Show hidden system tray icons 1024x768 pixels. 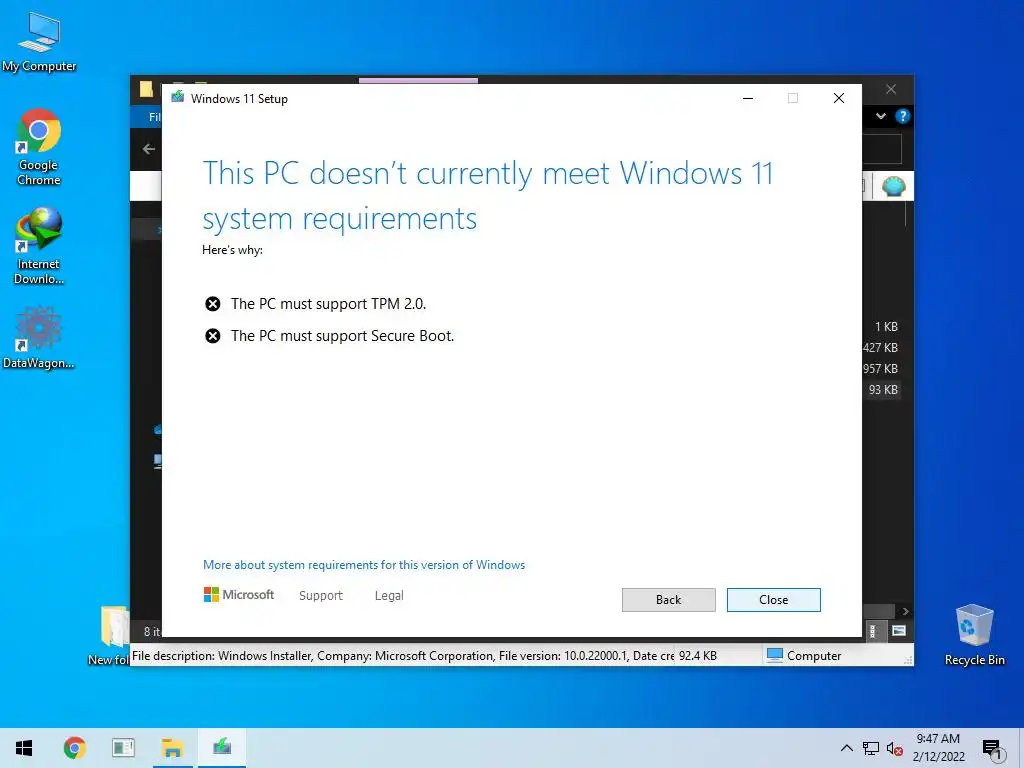point(846,748)
